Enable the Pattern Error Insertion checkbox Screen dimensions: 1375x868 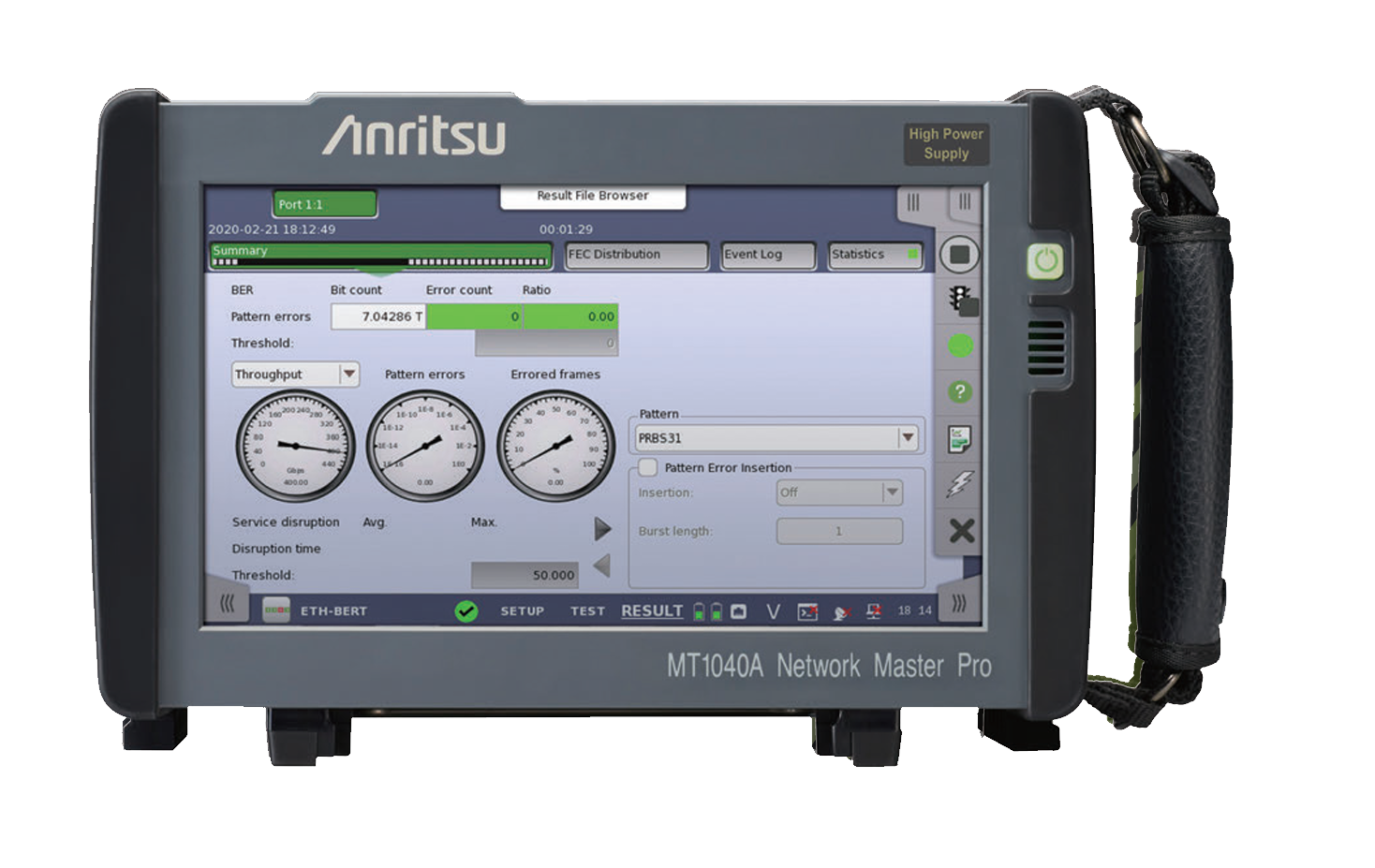[x=647, y=467]
